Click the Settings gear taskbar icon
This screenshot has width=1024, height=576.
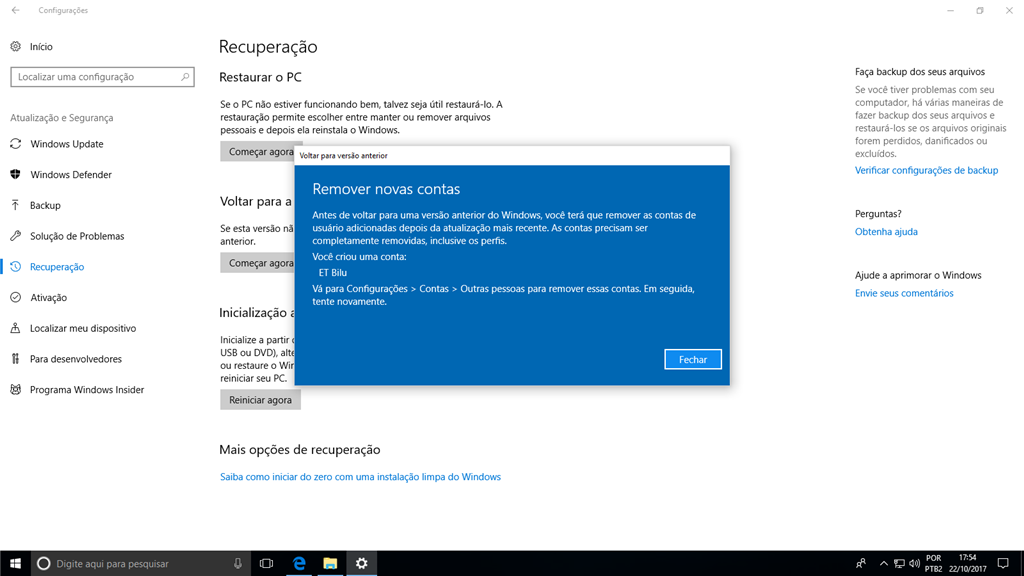click(362, 564)
